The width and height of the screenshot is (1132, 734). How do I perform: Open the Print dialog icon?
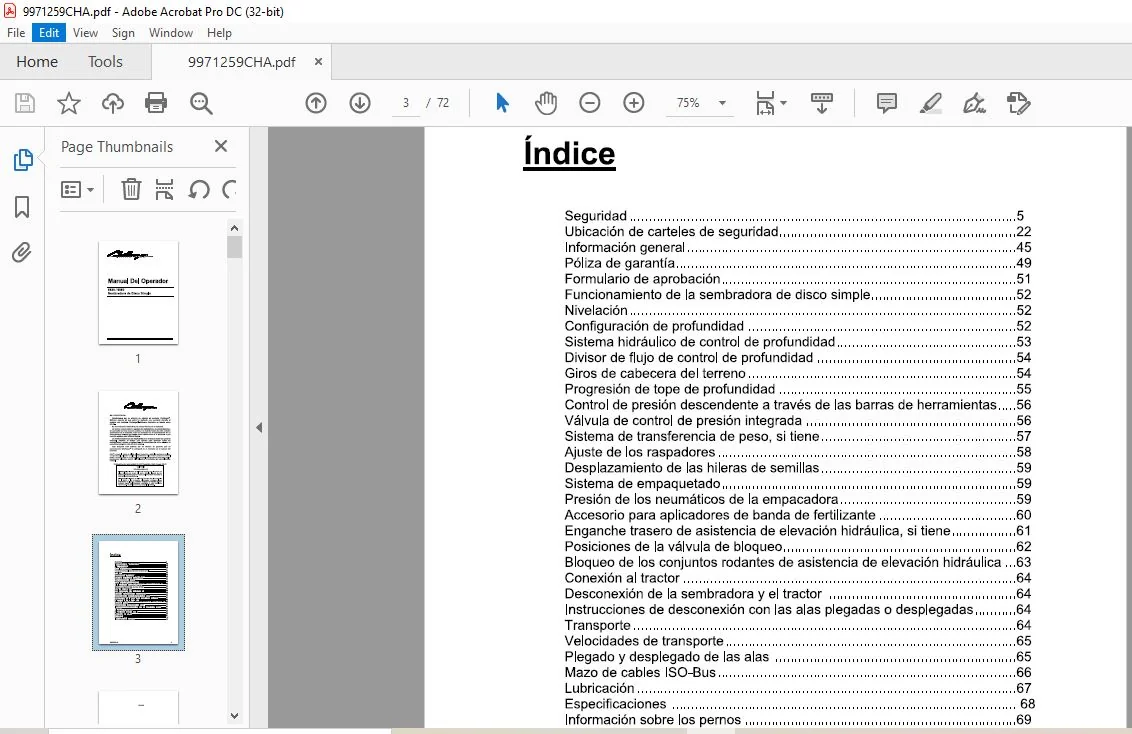pyautogui.click(x=156, y=103)
